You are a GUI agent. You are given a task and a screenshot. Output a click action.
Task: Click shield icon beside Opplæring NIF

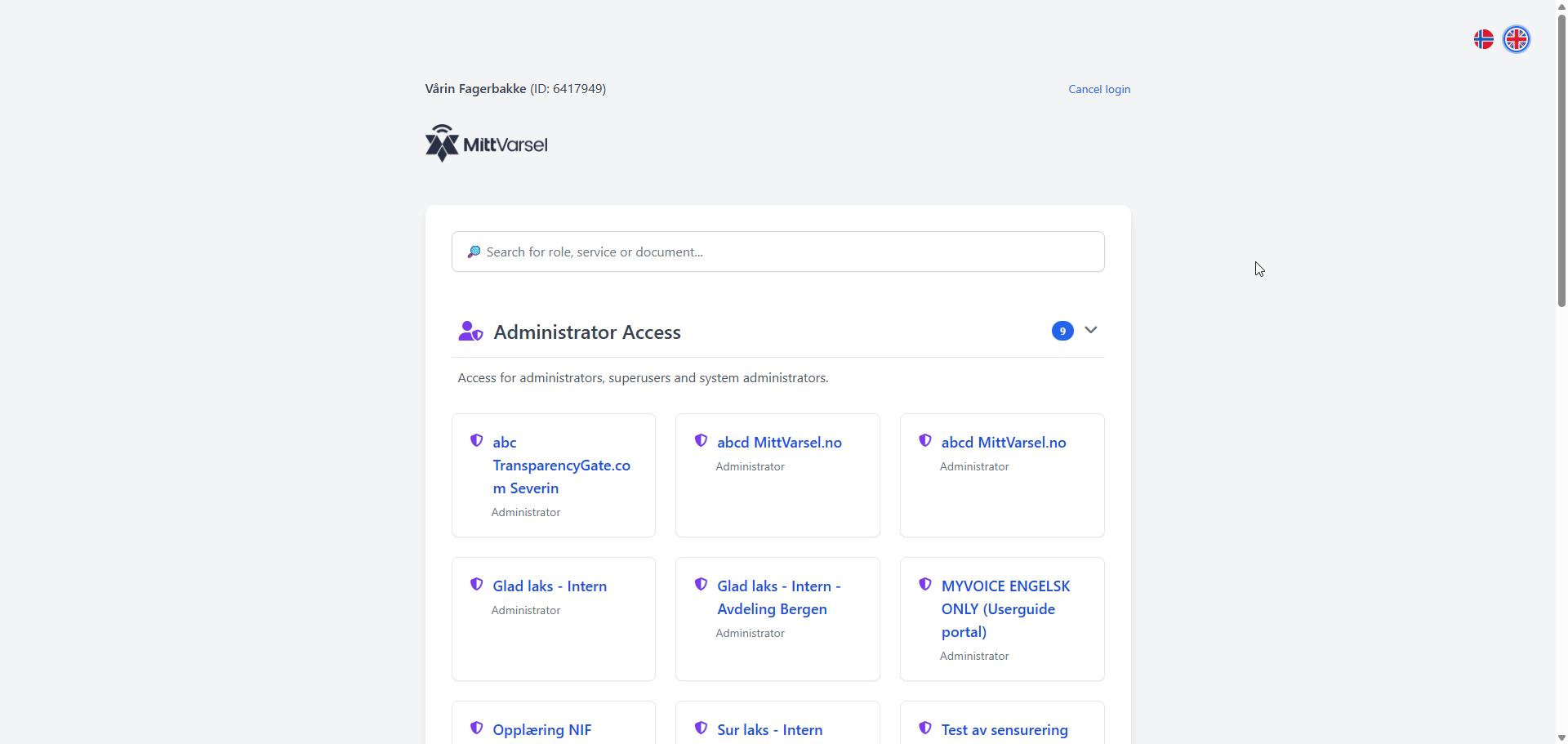tap(477, 728)
